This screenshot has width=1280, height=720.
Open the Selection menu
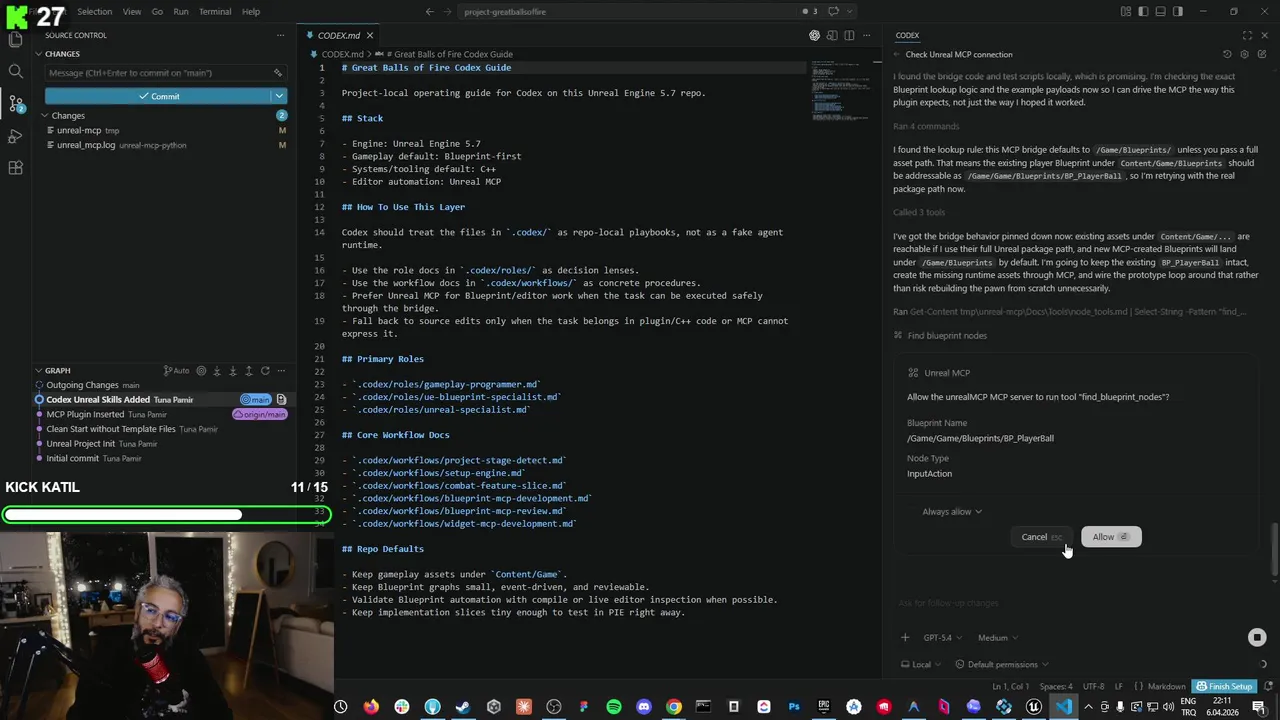pyautogui.click(x=94, y=12)
